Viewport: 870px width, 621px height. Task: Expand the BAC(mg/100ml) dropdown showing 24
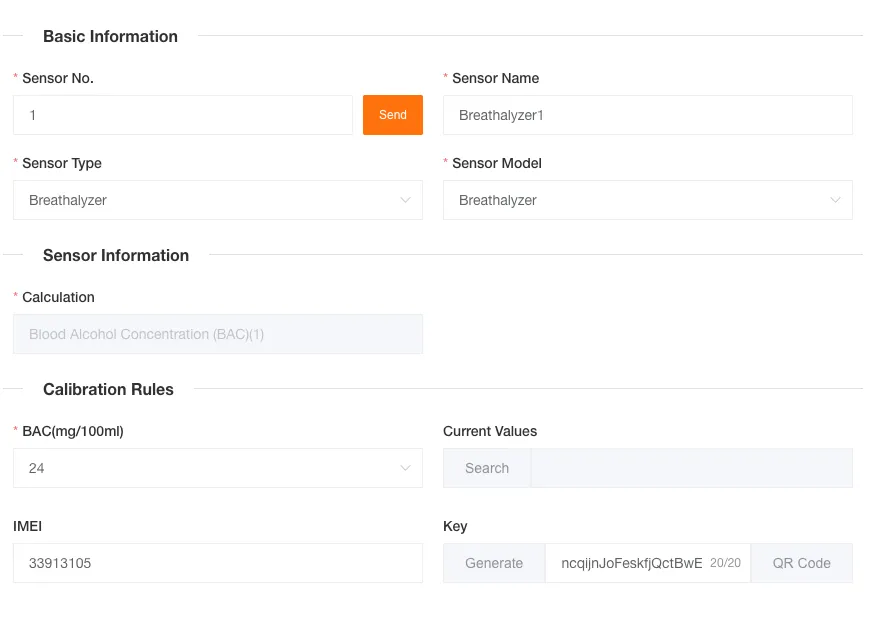coord(217,468)
